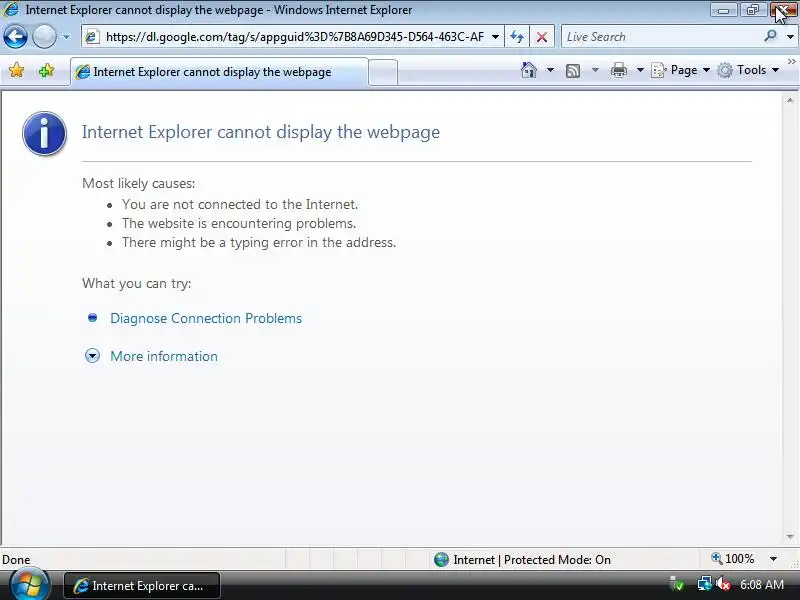Click the 6:08 AM clock
This screenshot has height=600, width=800.
click(x=762, y=585)
